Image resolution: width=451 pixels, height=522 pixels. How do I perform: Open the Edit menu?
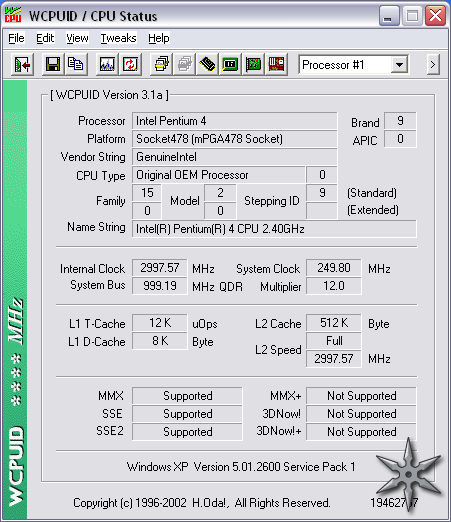(45, 38)
